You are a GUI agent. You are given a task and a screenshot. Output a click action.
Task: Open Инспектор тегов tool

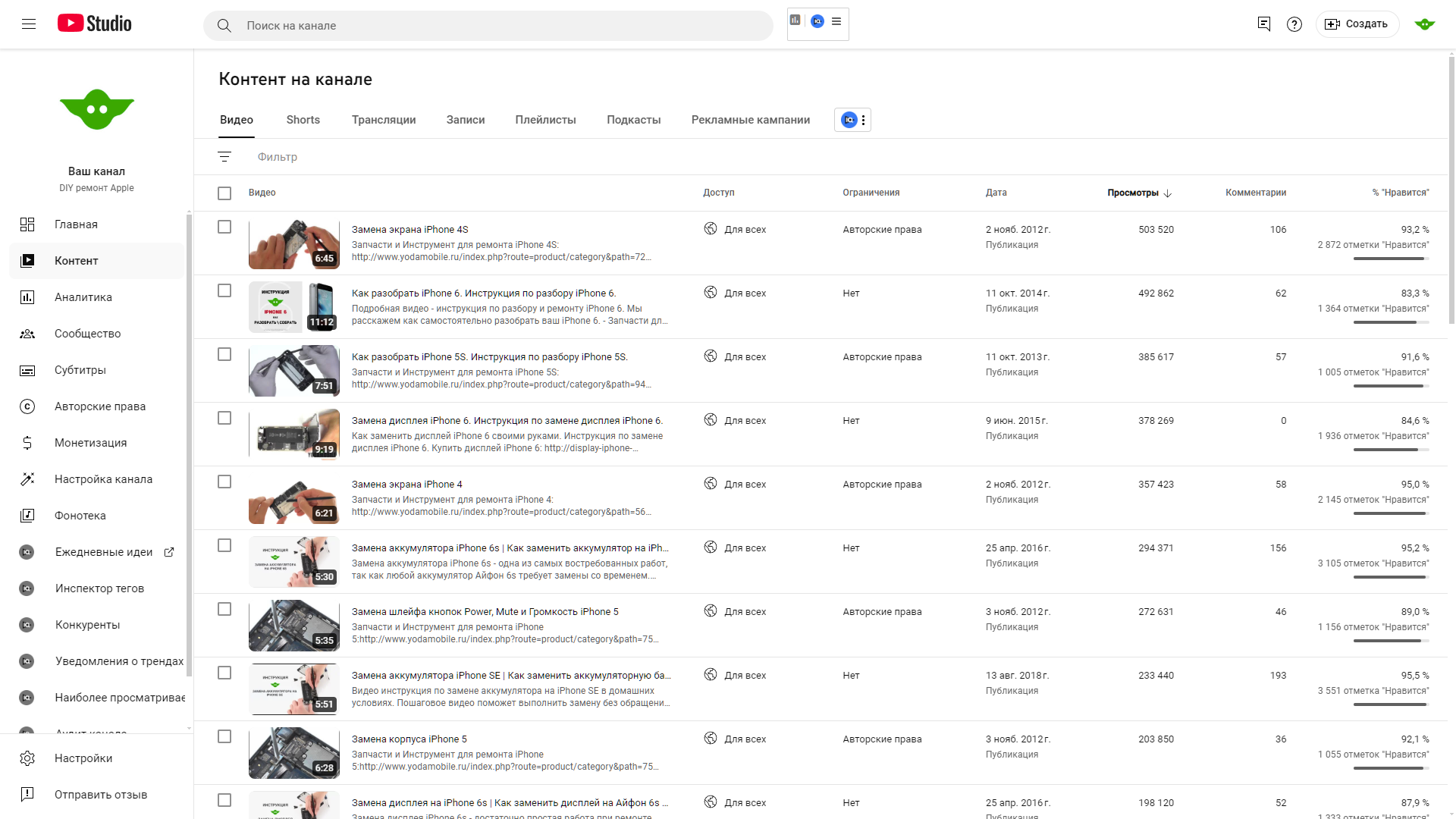[97, 588]
